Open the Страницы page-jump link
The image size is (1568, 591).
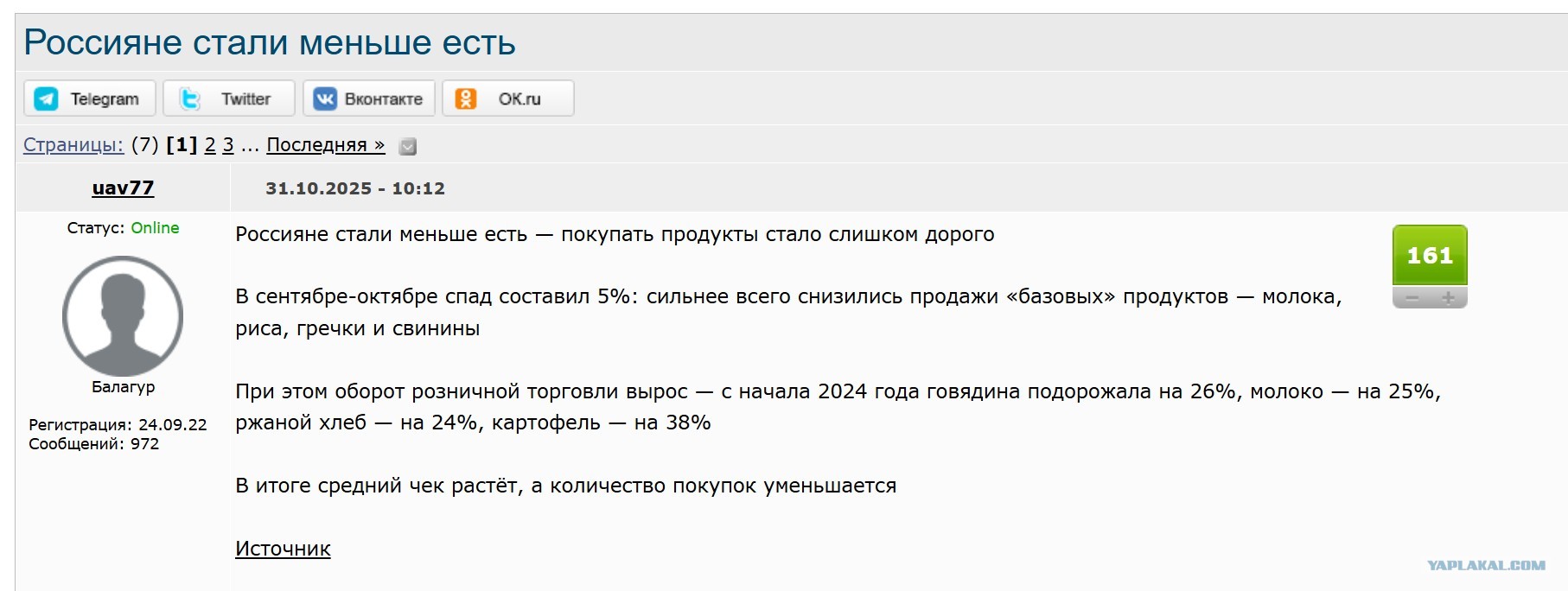(73, 144)
